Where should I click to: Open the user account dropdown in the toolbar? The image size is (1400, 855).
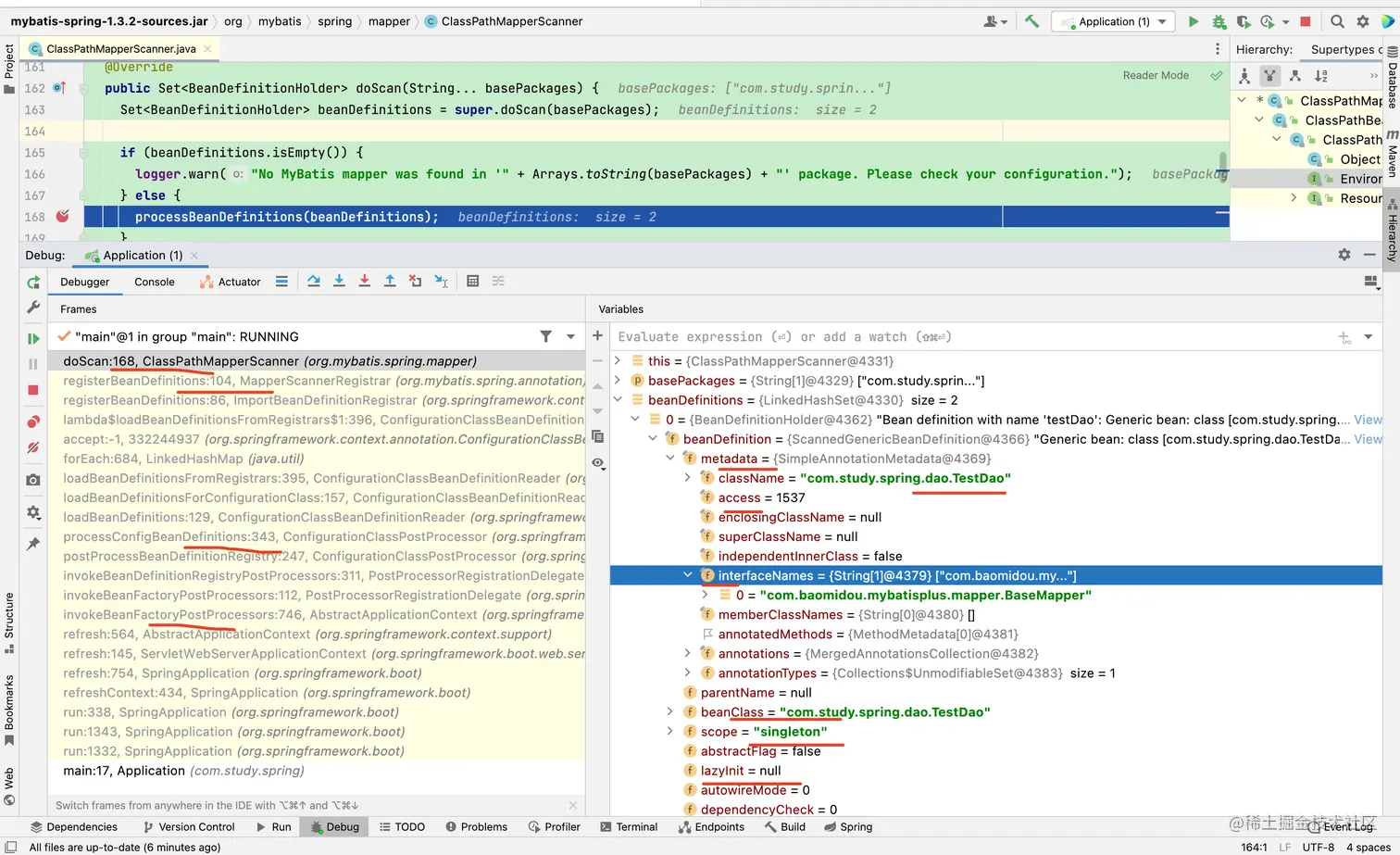click(x=995, y=21)
